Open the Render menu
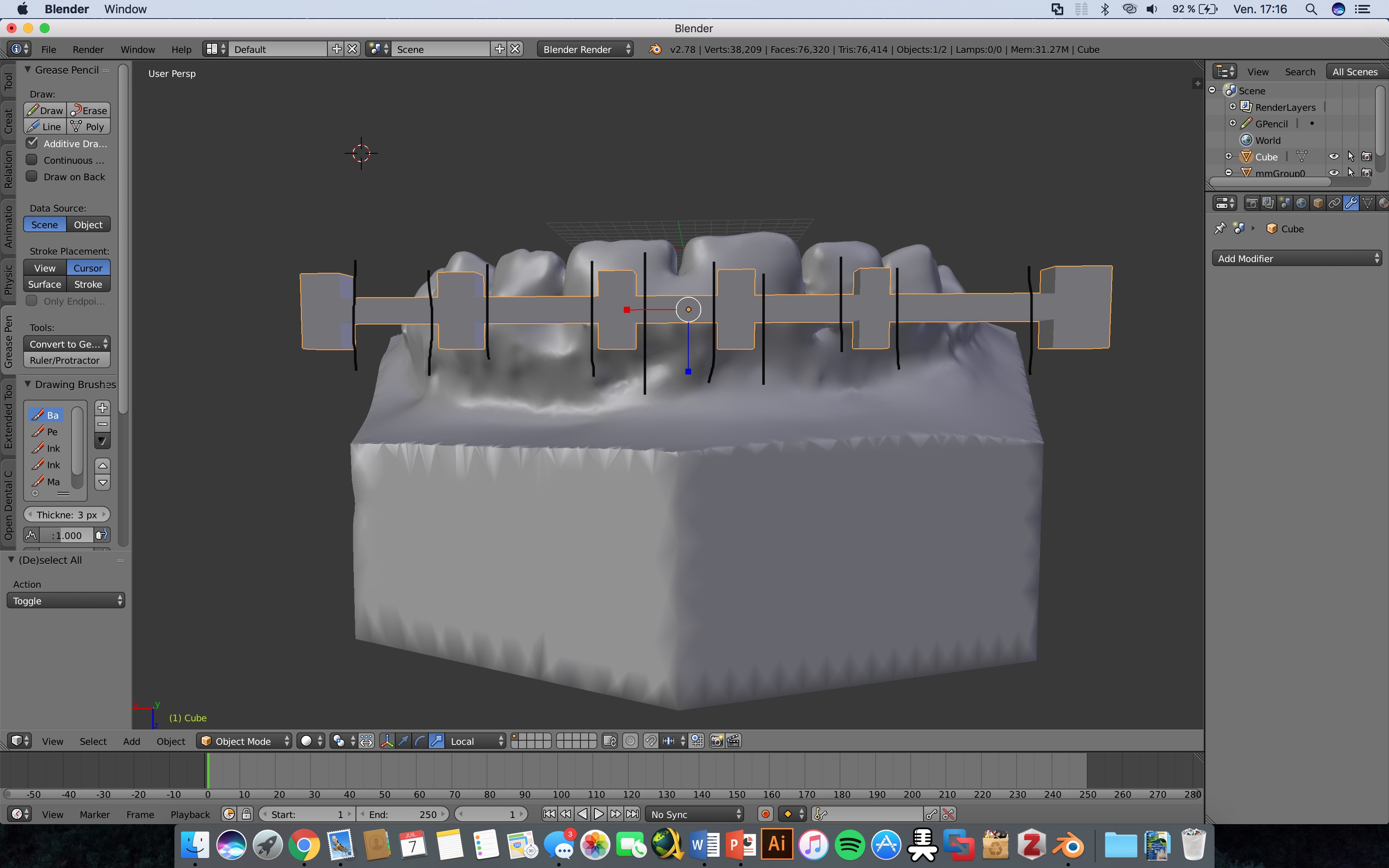 (88, 49)
